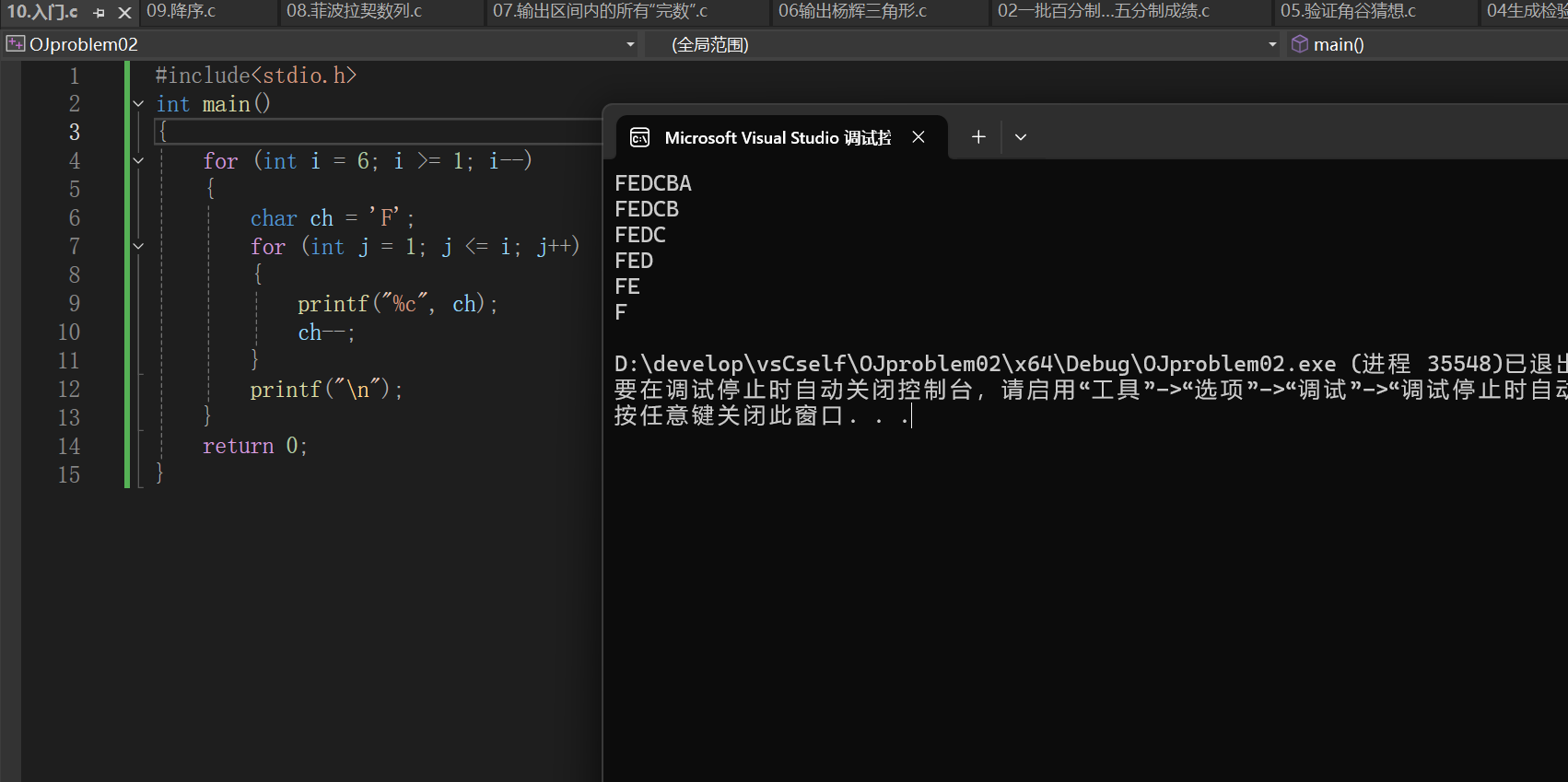Open the (全局范围) scope dropdown
Viewport: 1568px width, 782px height.
pyautogui.click(x=1272, y=44)
